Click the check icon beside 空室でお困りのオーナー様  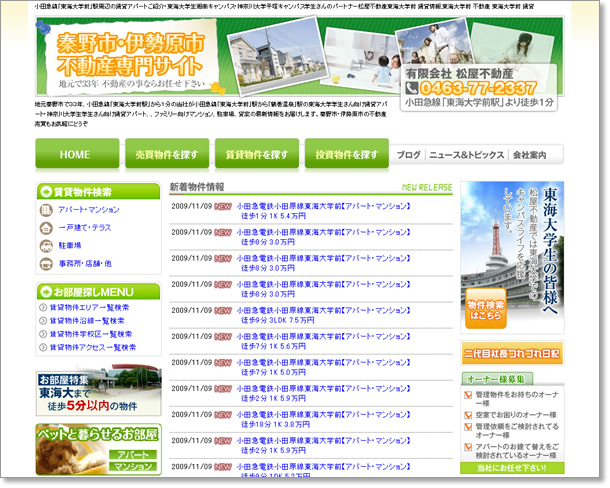coord(468,415)
